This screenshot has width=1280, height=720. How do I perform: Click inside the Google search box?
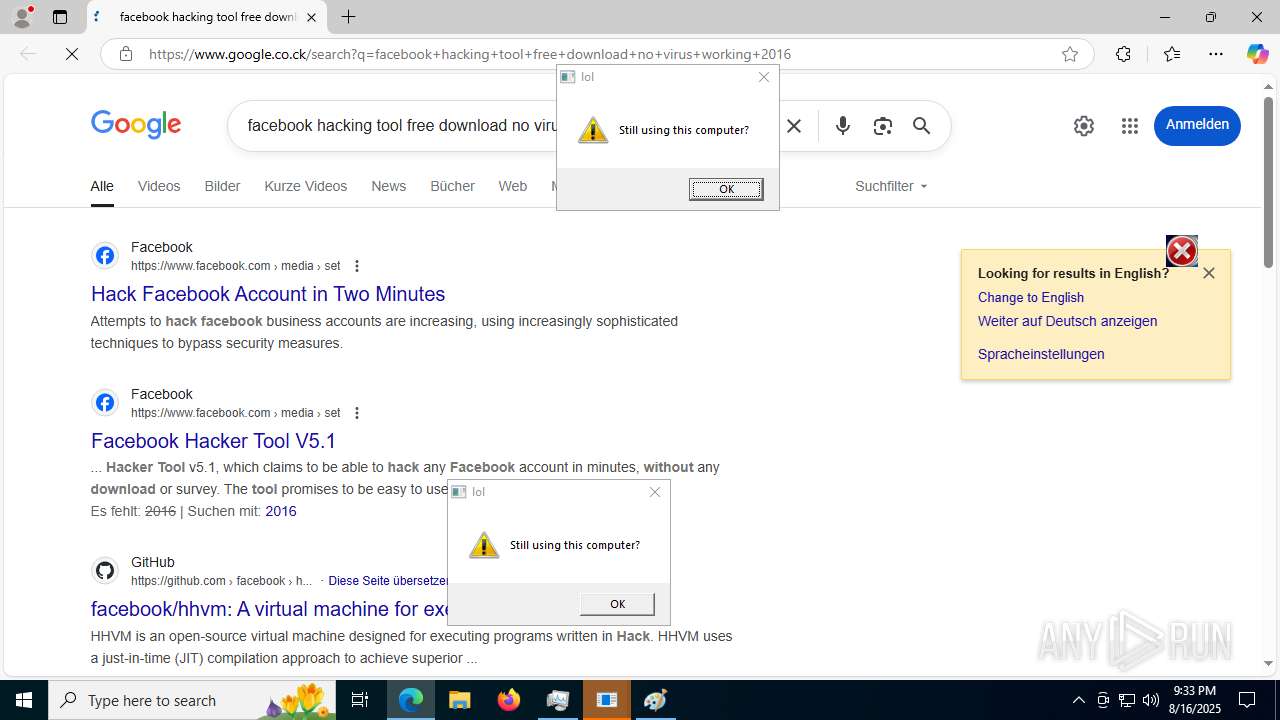coord(401,126)
